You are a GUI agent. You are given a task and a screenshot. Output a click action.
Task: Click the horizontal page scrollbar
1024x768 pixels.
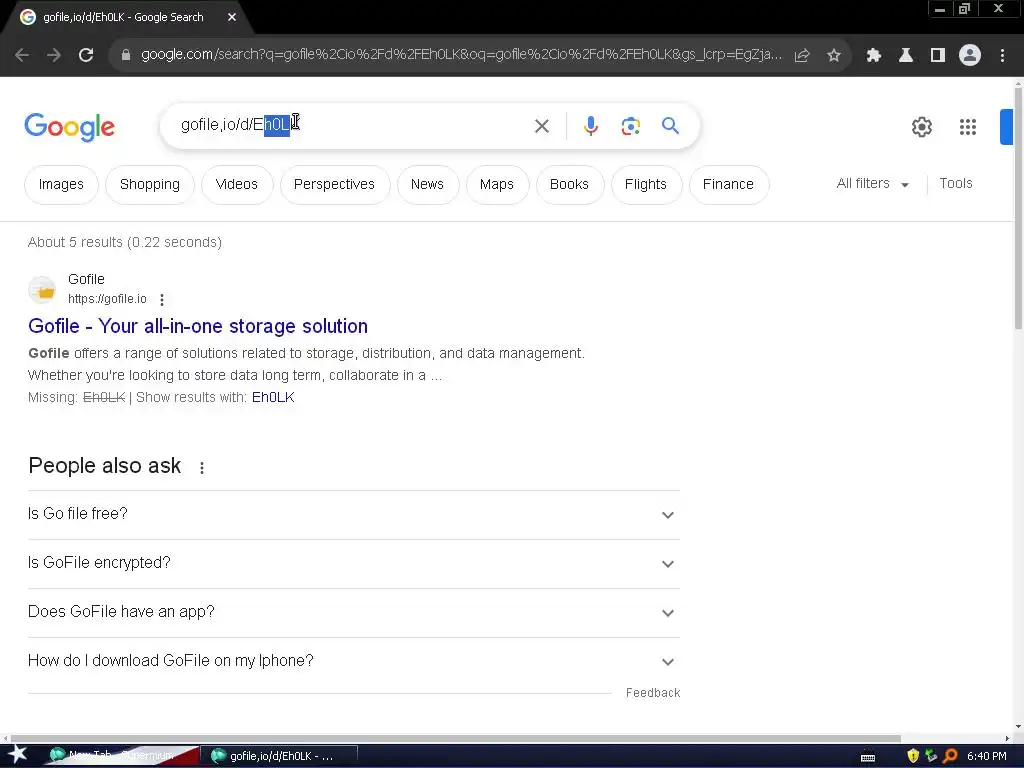point(456,739)
